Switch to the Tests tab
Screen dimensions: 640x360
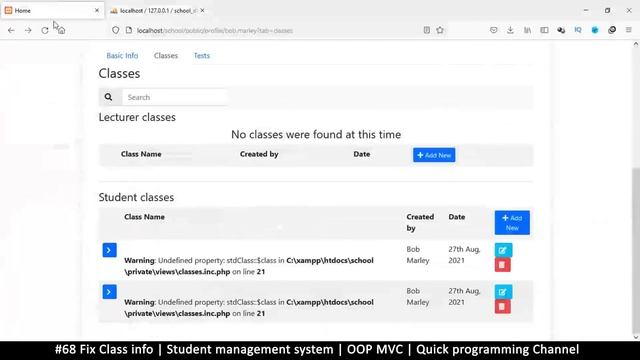[x=202, y=56]
